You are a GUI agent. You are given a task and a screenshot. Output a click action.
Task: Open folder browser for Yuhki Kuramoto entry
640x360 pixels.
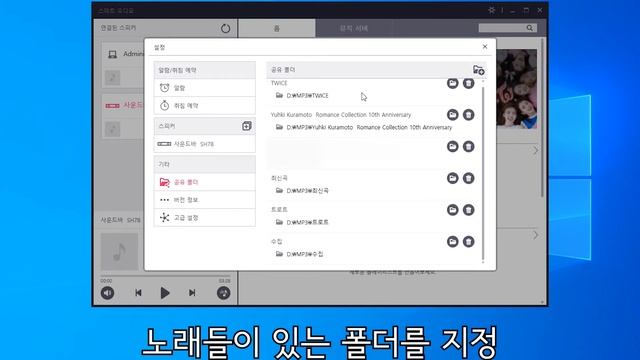pos(452,115)
